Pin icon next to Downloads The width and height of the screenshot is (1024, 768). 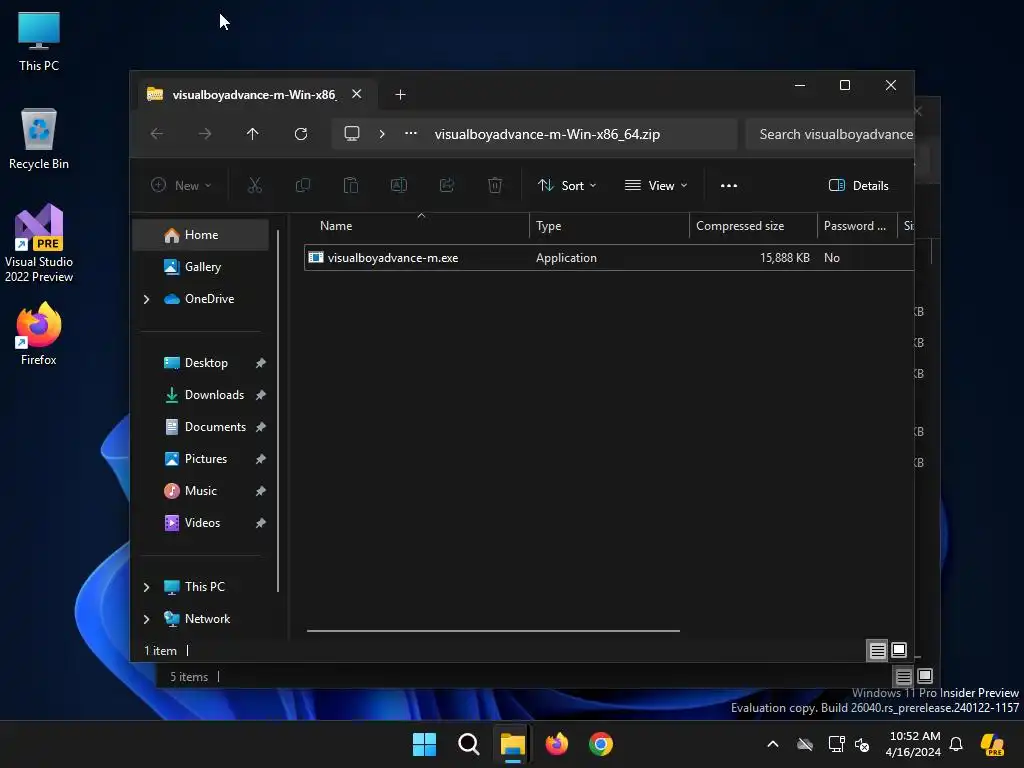click(261, 395)
